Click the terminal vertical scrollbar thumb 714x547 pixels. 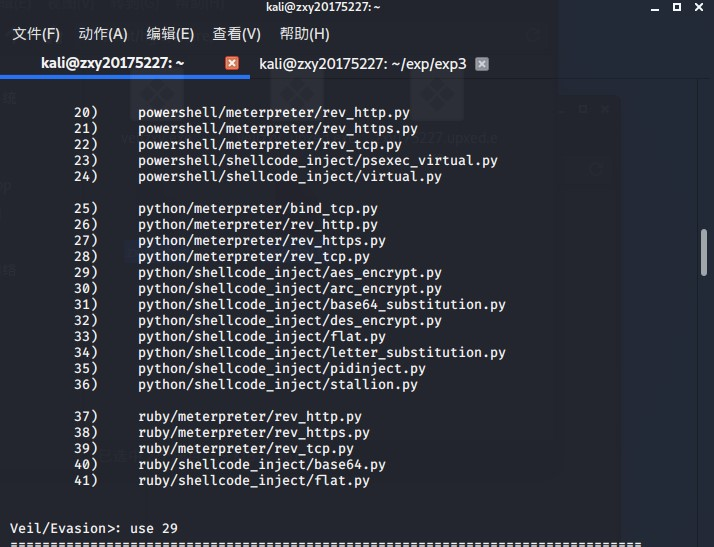click(704, 252)
